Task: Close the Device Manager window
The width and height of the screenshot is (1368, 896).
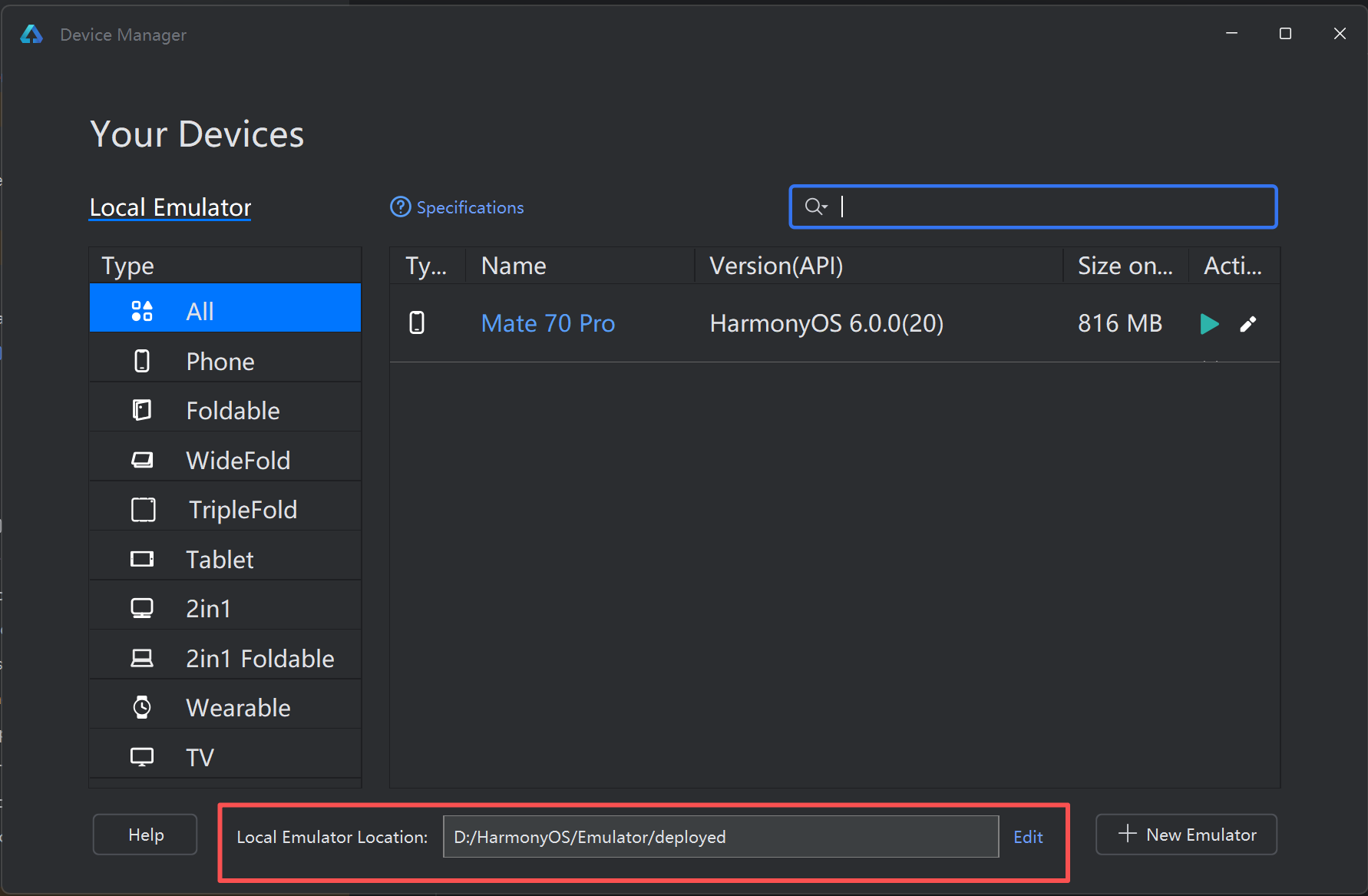Action: click(x=1340, y=34)
